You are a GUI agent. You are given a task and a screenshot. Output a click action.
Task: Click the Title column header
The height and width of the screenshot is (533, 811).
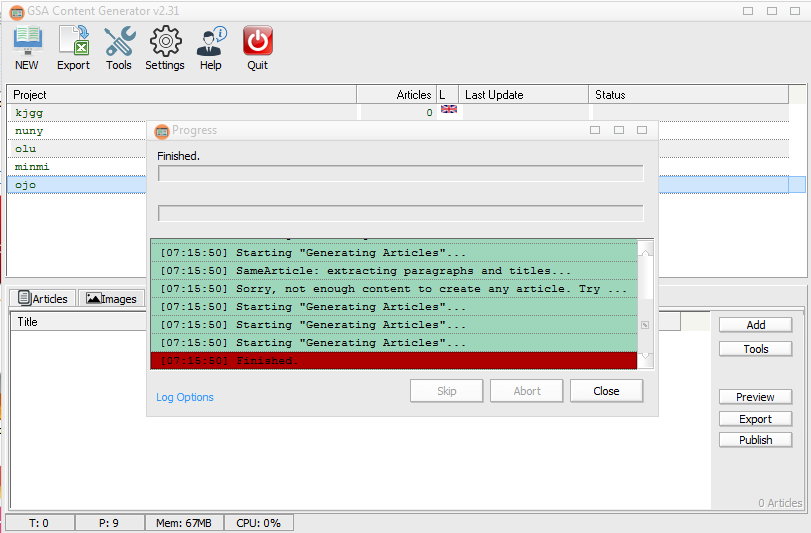[x=79, y=322]
